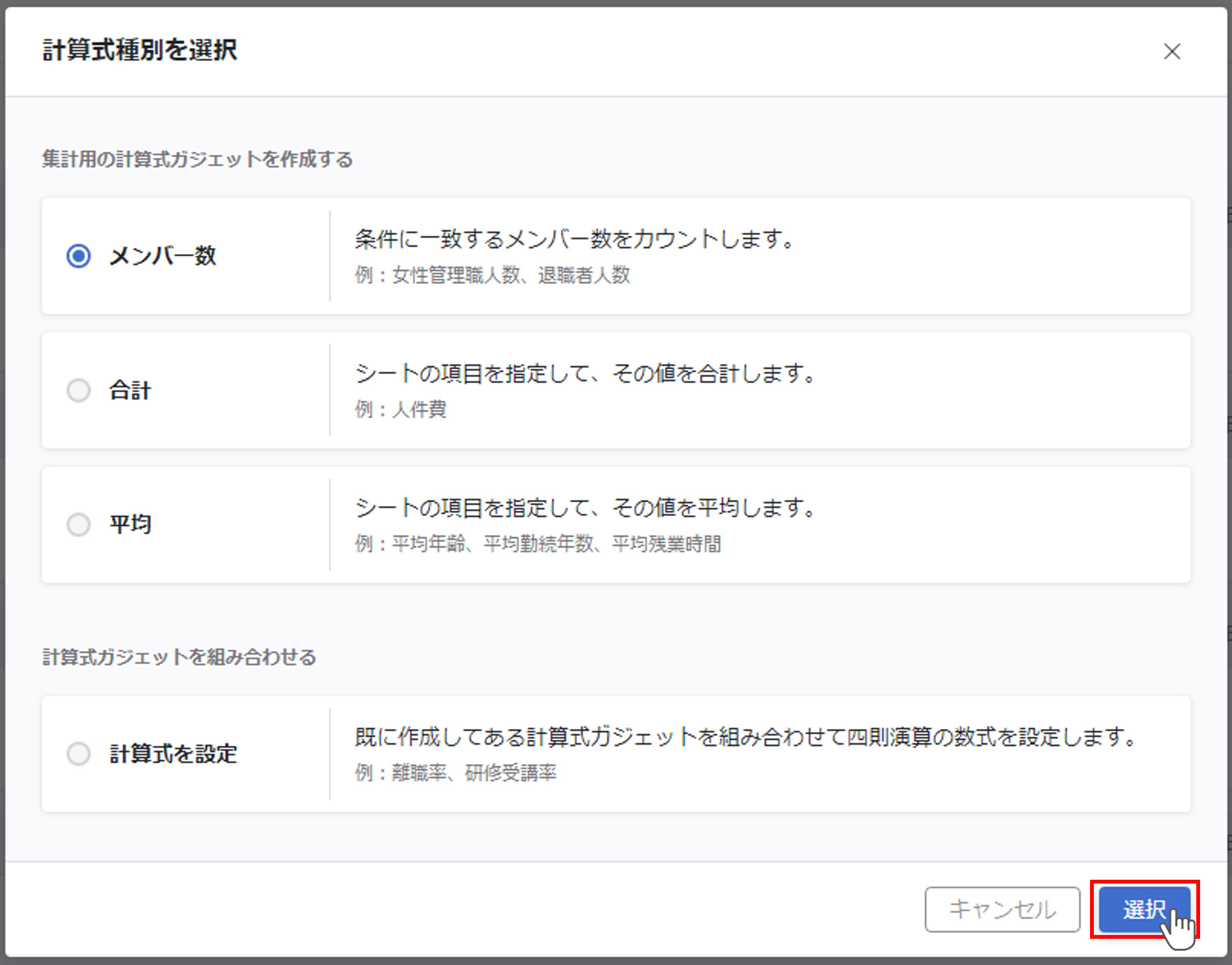This screenshot has height=965, width=1232.
Task: Click the 計算式ガジェットを組み合わせる section heading
Action: (179, 657)
